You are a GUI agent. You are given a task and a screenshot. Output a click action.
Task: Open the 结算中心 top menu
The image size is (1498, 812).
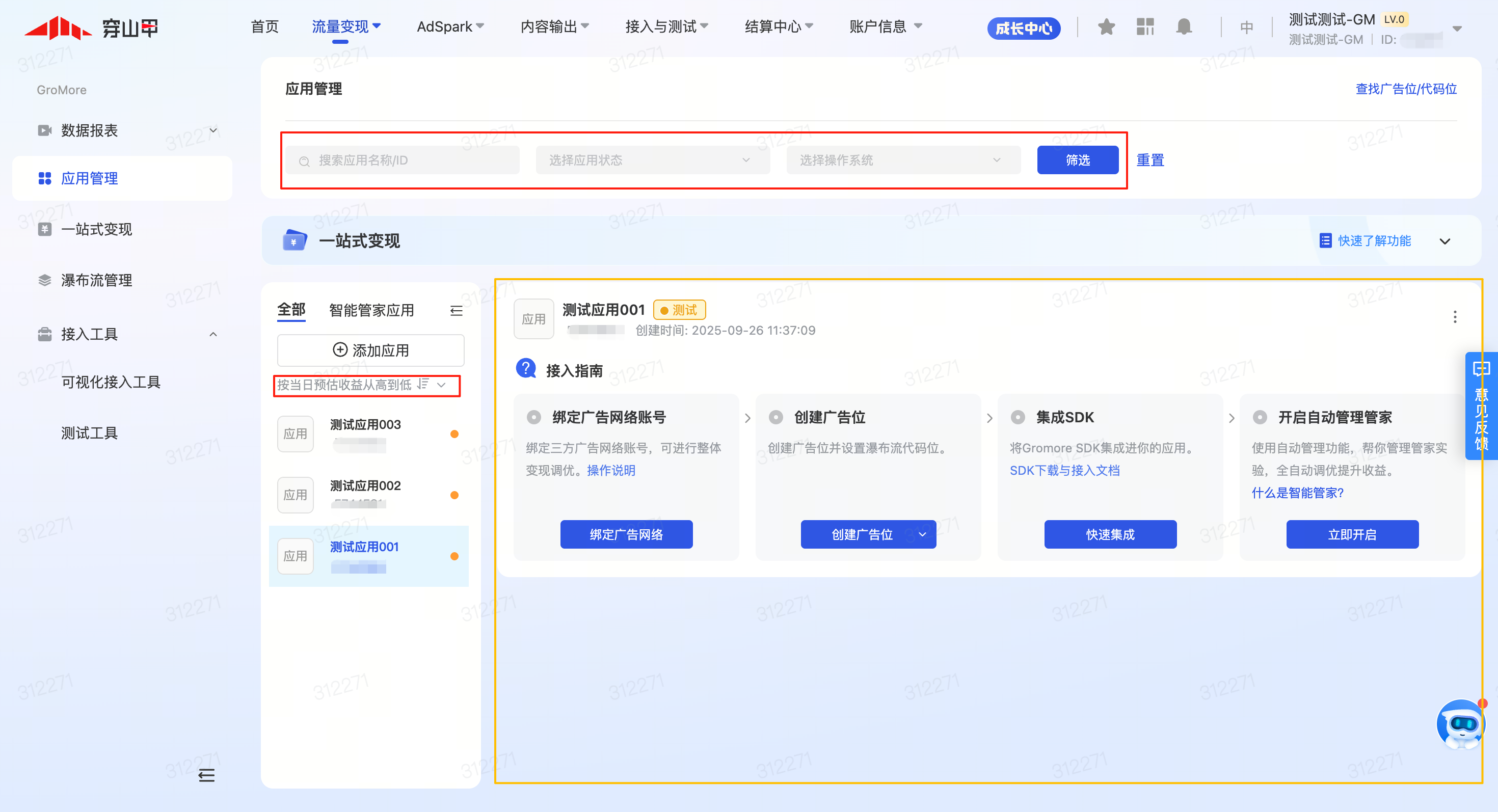point(778,26)
